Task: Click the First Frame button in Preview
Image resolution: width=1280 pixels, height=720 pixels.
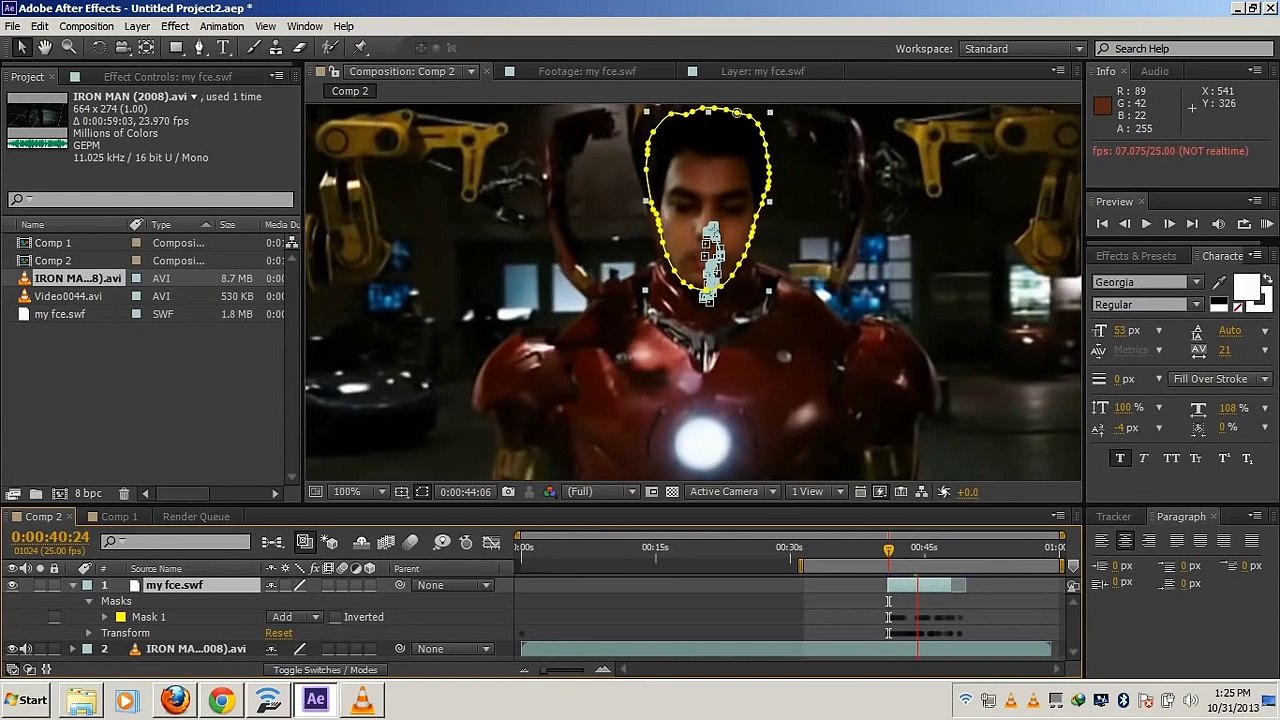Action: (1102, 224)
